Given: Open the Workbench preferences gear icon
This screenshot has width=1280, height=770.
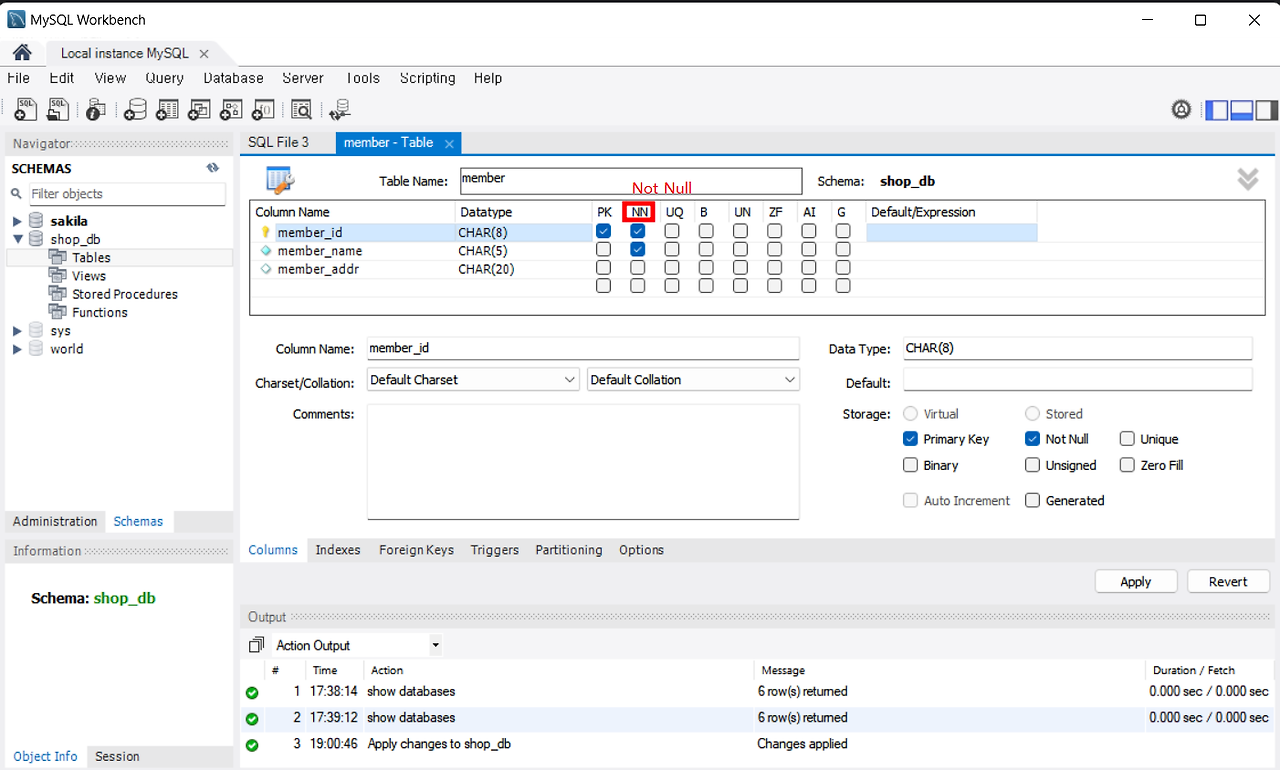Looking at the screenshot, I should coord(1182,110).
